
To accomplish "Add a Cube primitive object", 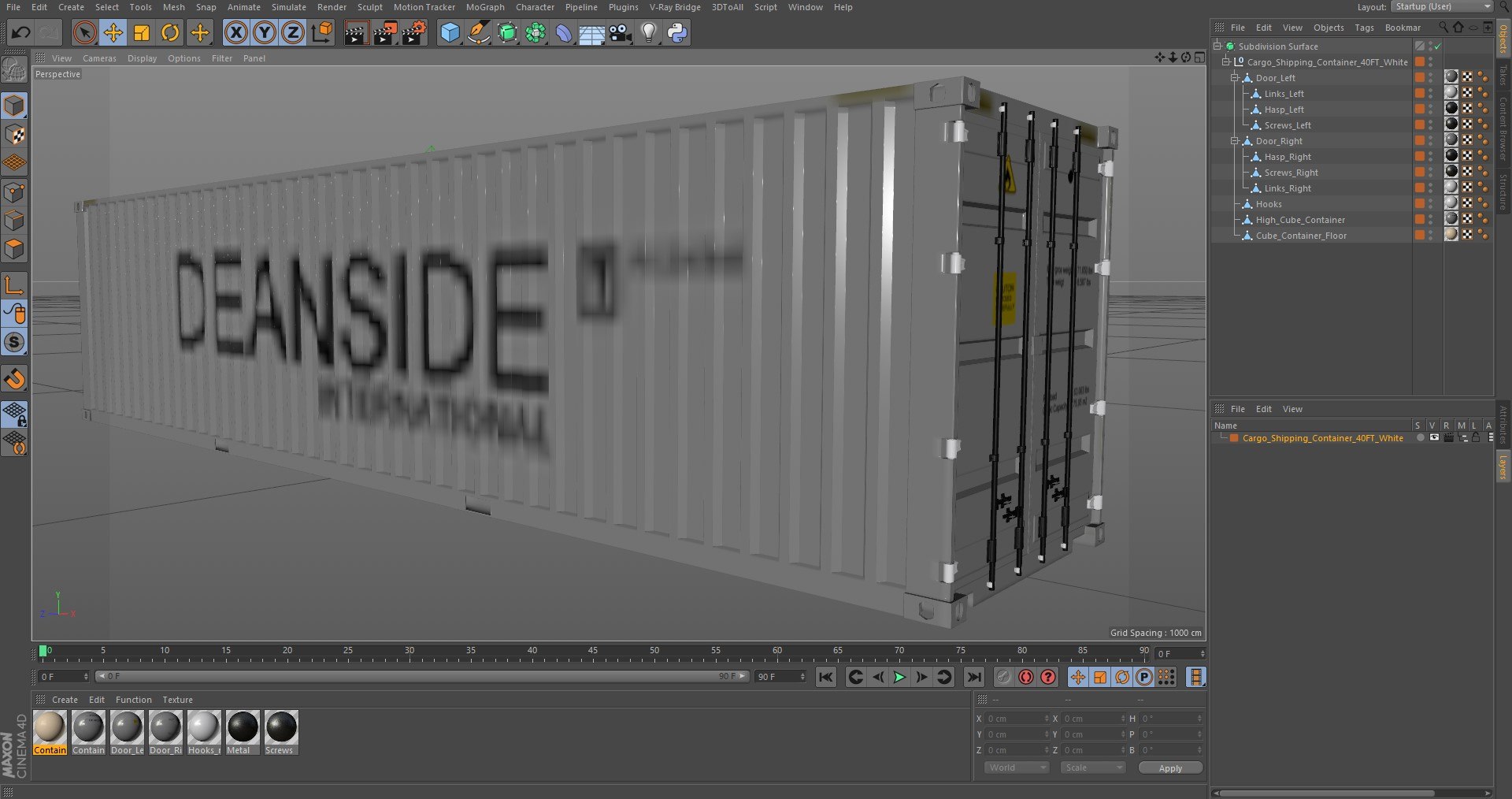I will [450, 32].
